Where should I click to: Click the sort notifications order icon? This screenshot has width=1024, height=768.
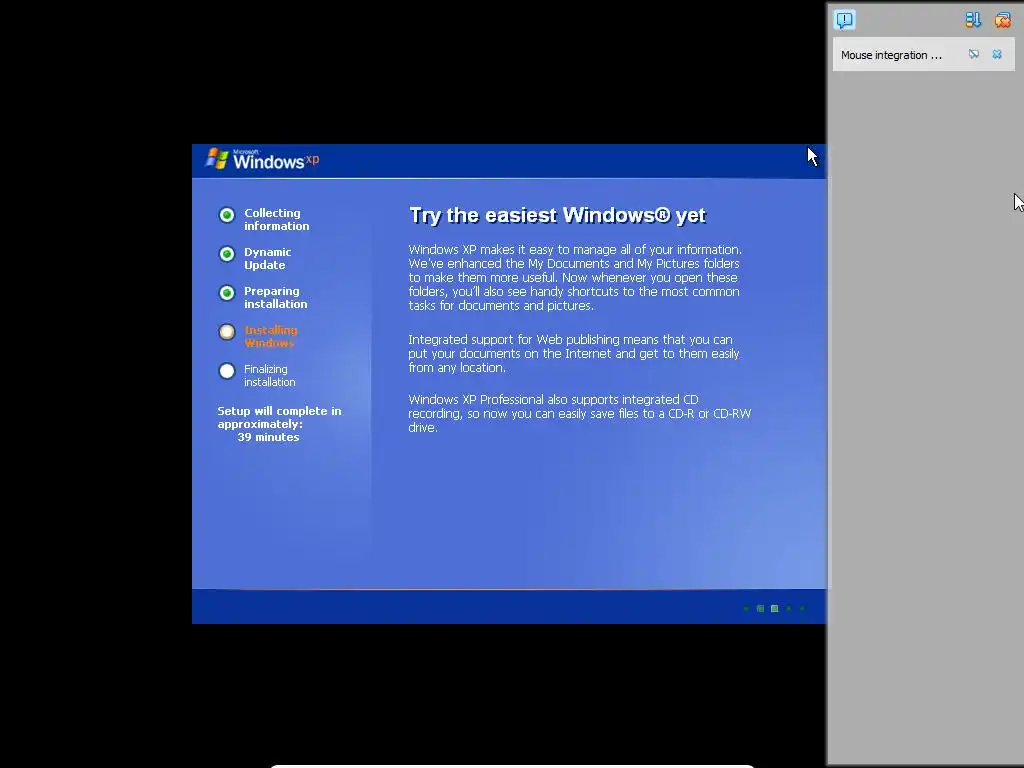tap(973, 20)
